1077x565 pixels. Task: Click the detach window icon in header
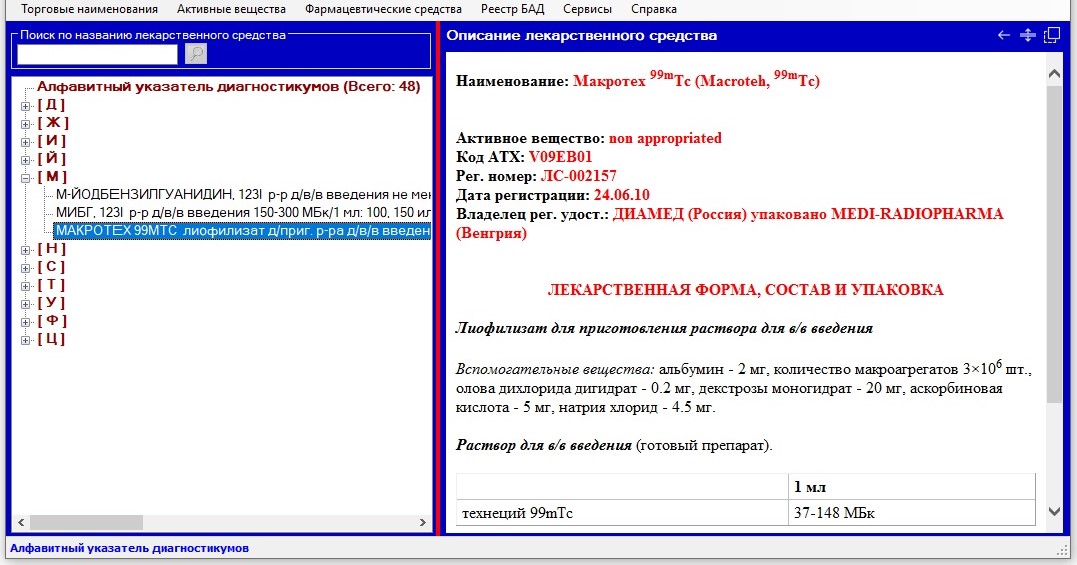[1052, 35]
